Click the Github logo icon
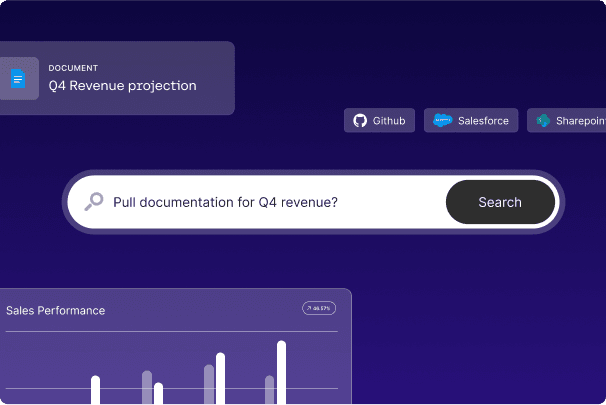Screen dimensions: 606x405 tap(360, 121)
